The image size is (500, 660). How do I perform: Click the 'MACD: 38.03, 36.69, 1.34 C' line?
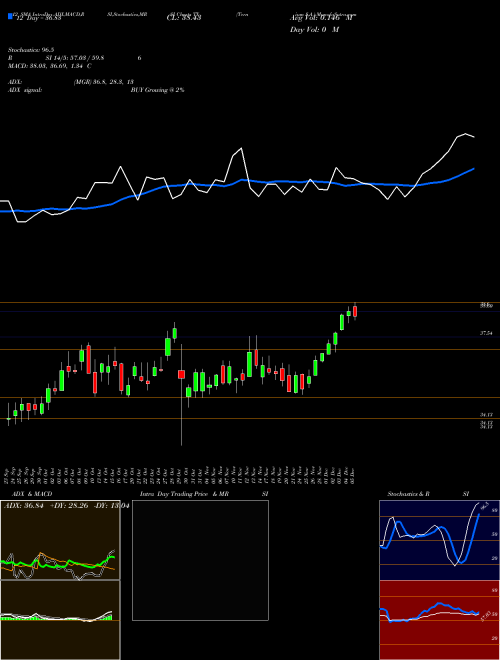50,66
